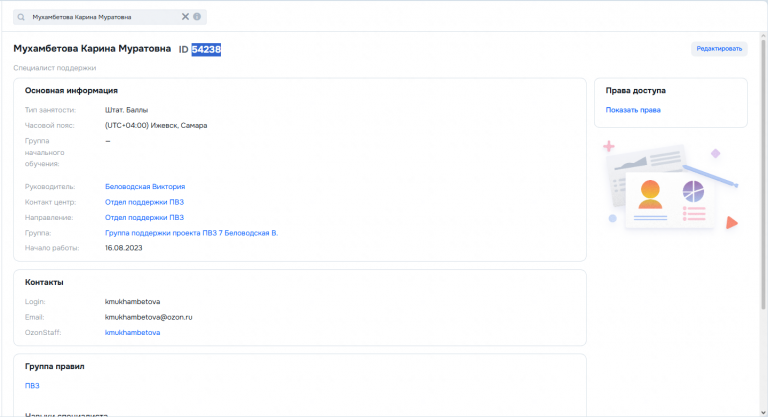Click the profile illustration image
This screenshot has width=768, height=417.
[x=671, y=187]
